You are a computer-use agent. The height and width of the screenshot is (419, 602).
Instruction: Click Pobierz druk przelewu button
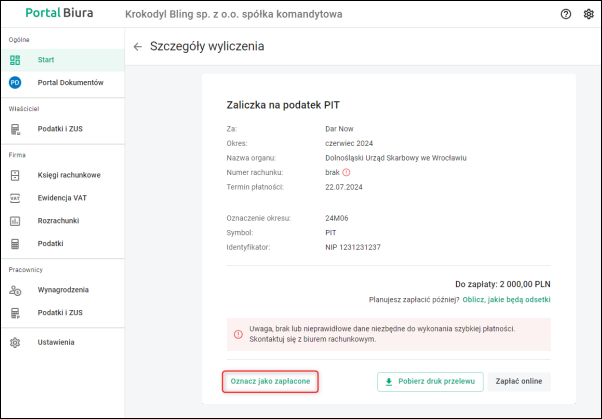click(430, 382)
